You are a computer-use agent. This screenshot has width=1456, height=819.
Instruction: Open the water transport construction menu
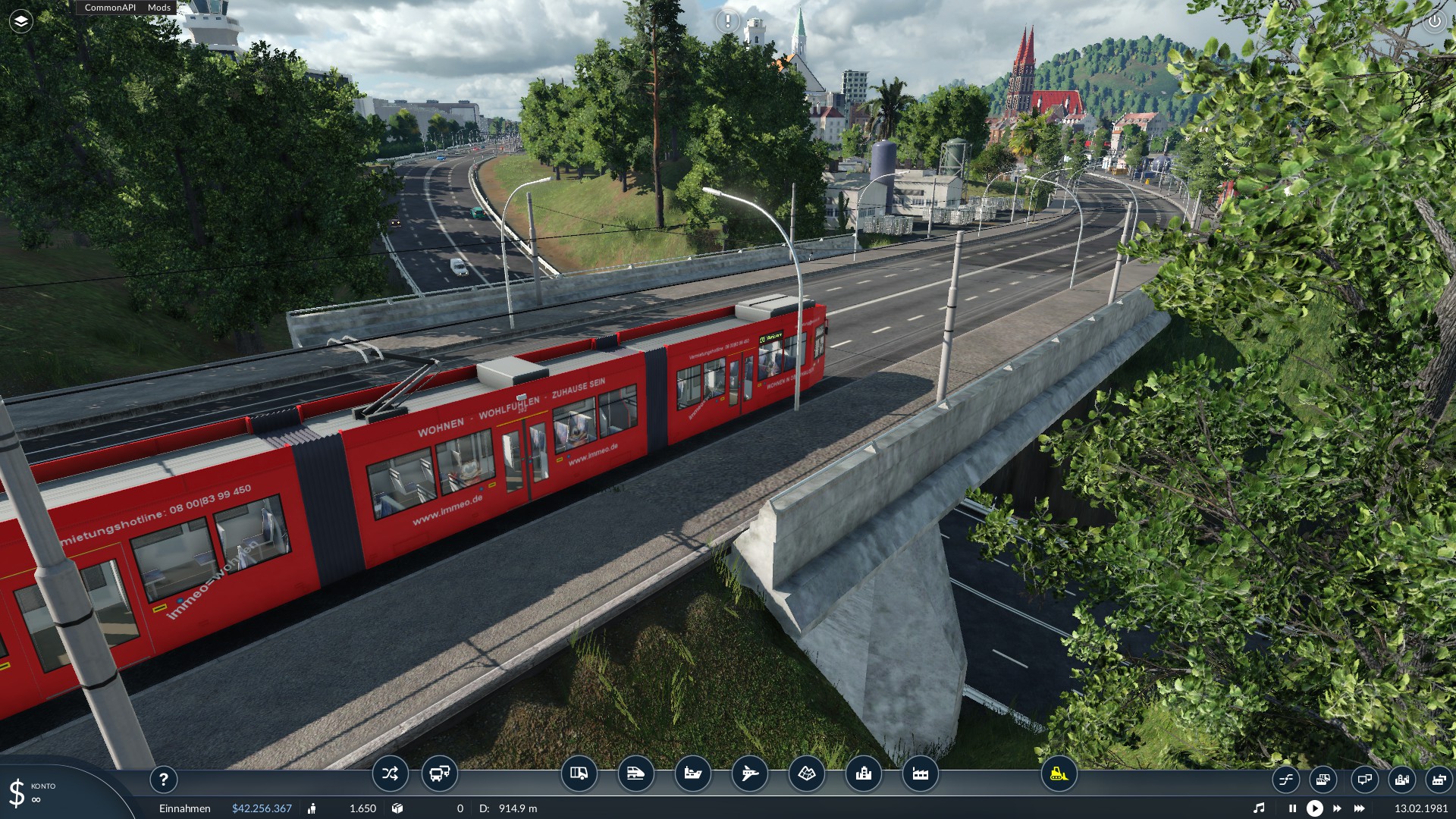[692, 774]
